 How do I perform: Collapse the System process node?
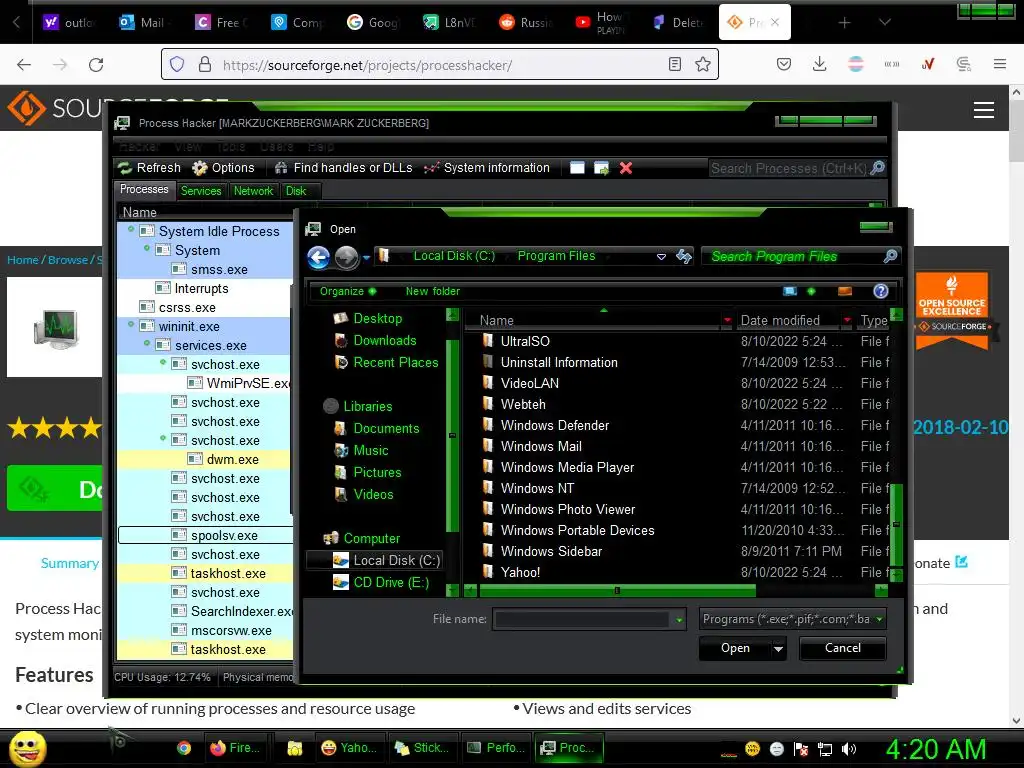click(147, 248)
